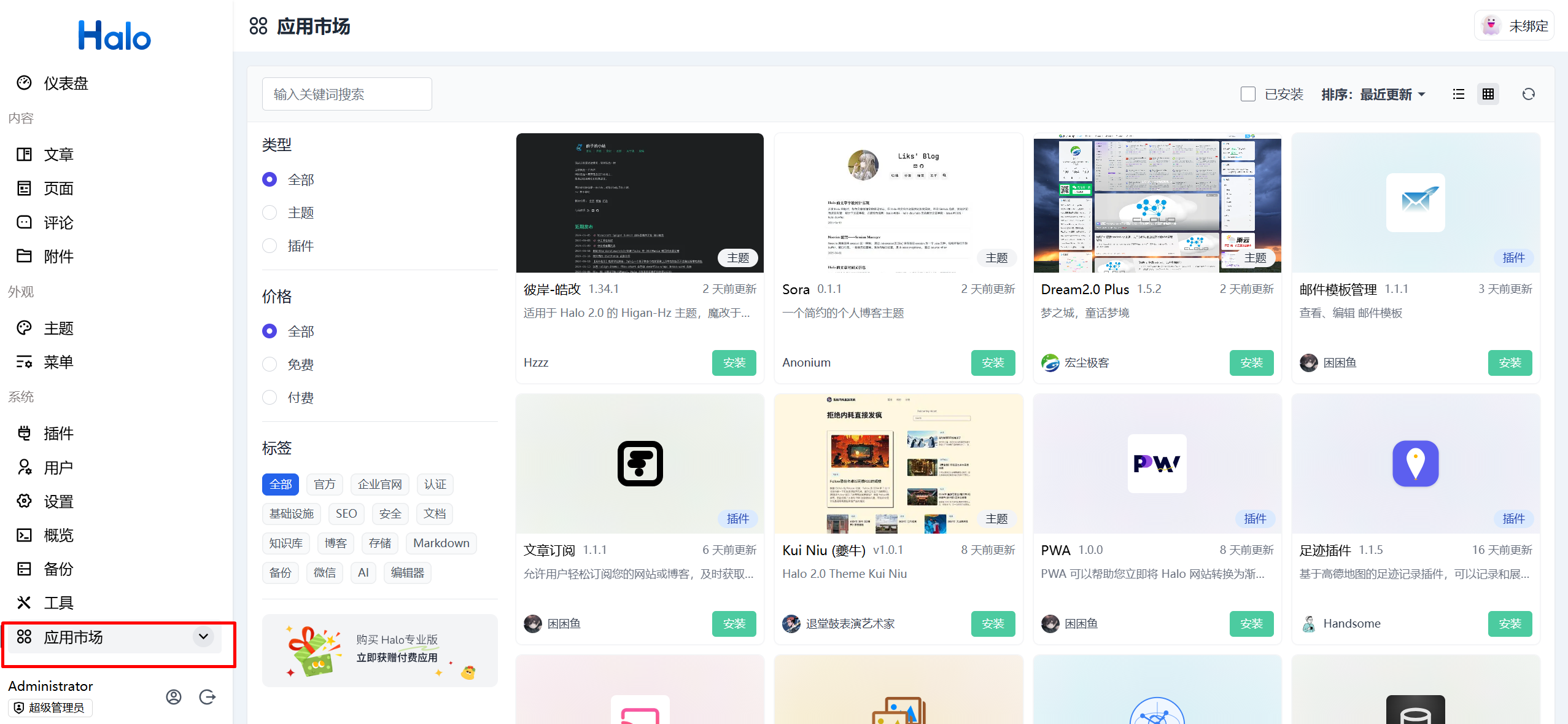Open the 附件 attachments folder icon
Viewport: 1568px width, 724px height.
tap(24, 255)
